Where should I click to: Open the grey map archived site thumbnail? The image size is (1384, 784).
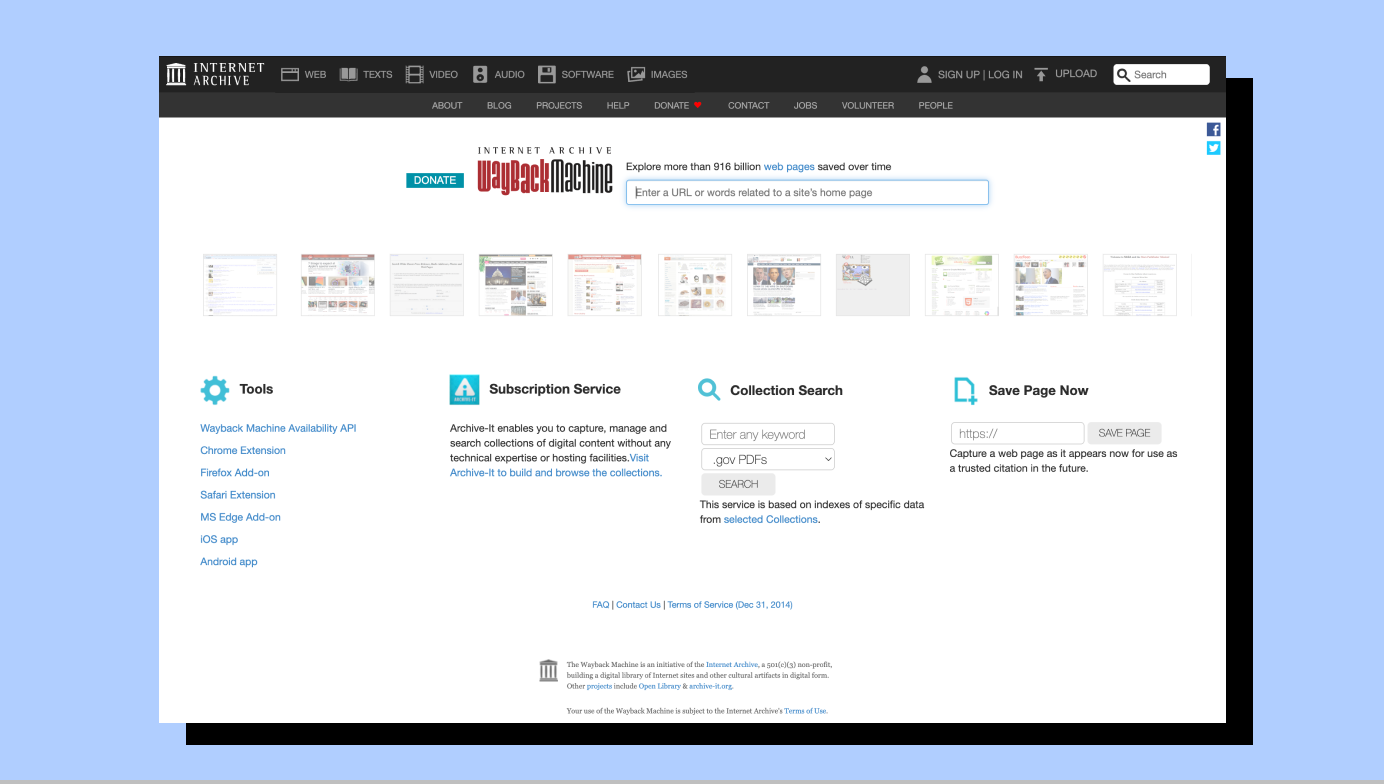pyautogui.click(x=873, y=285)
